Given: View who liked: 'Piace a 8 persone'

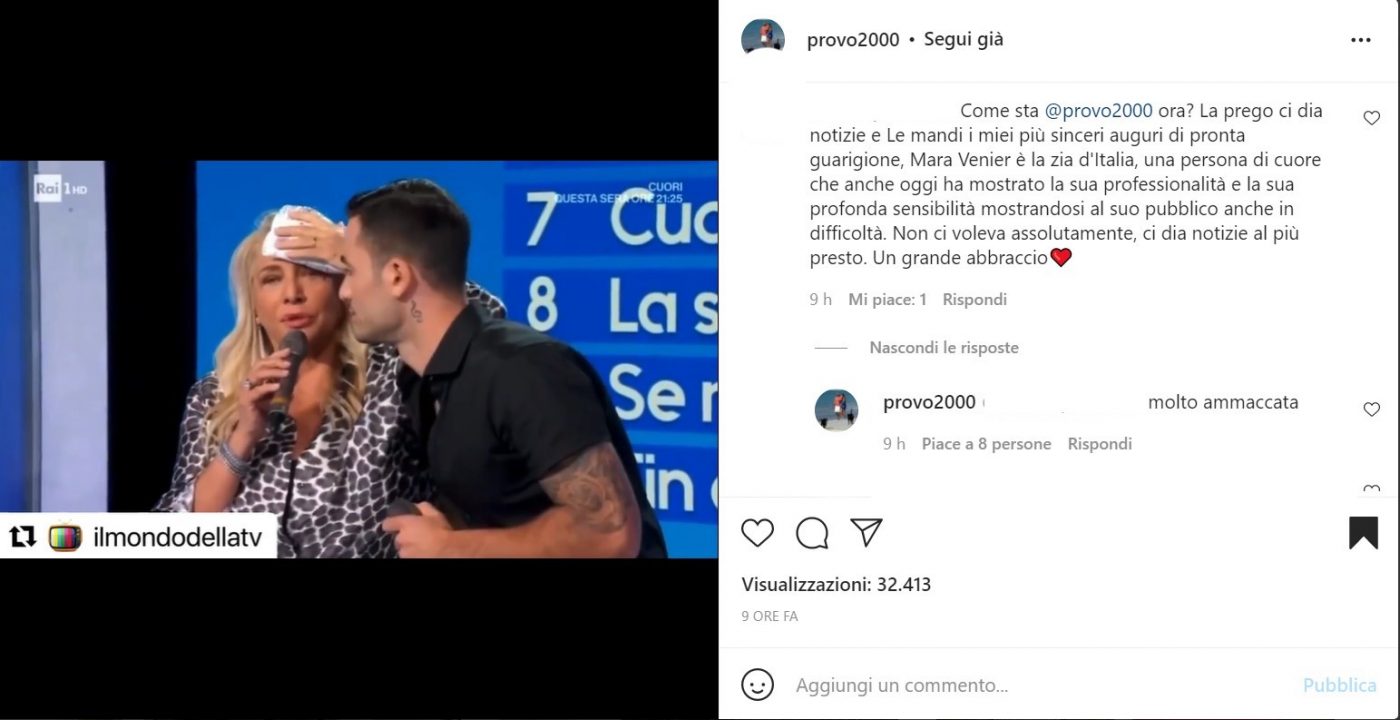Looking at the screenshot, I should [986, 444].
